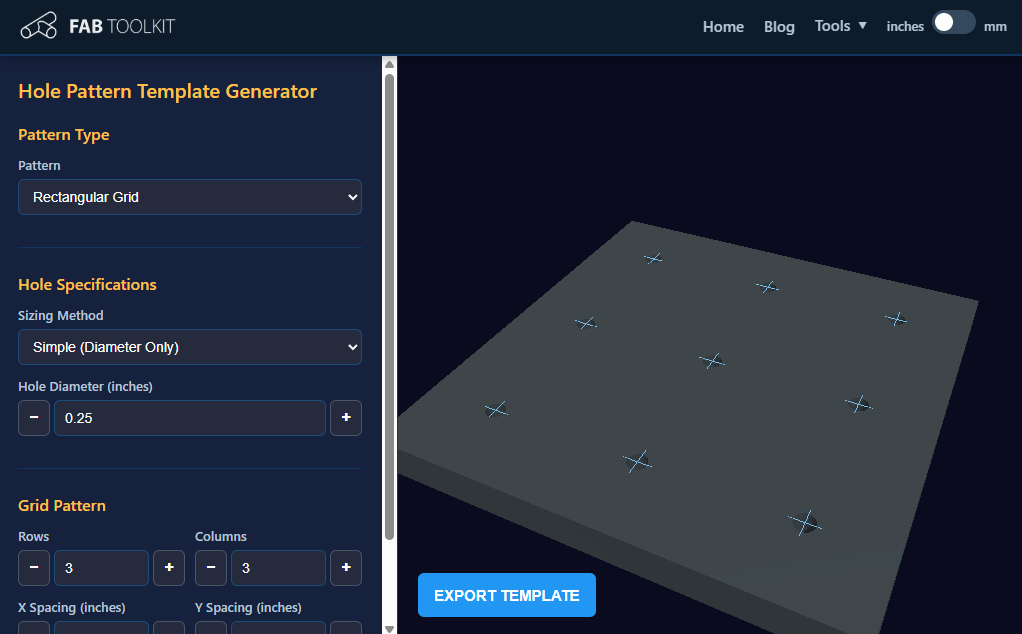Expand the Tools menu in the navbar
Image resolution: width=1022 pixels, height=634 pixels.
(x=840, y=26)
